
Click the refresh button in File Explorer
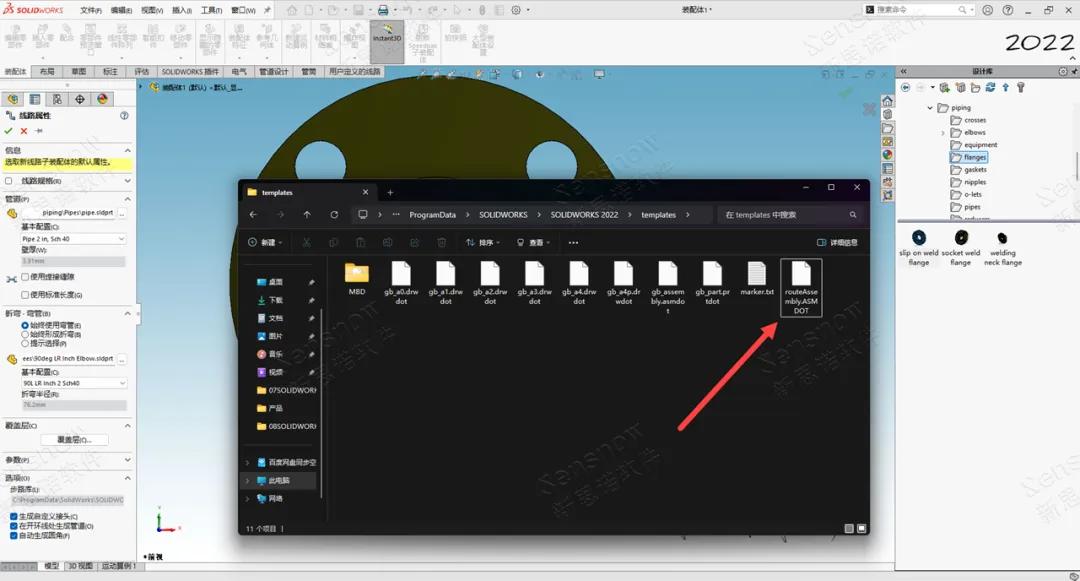coord(334,214)
